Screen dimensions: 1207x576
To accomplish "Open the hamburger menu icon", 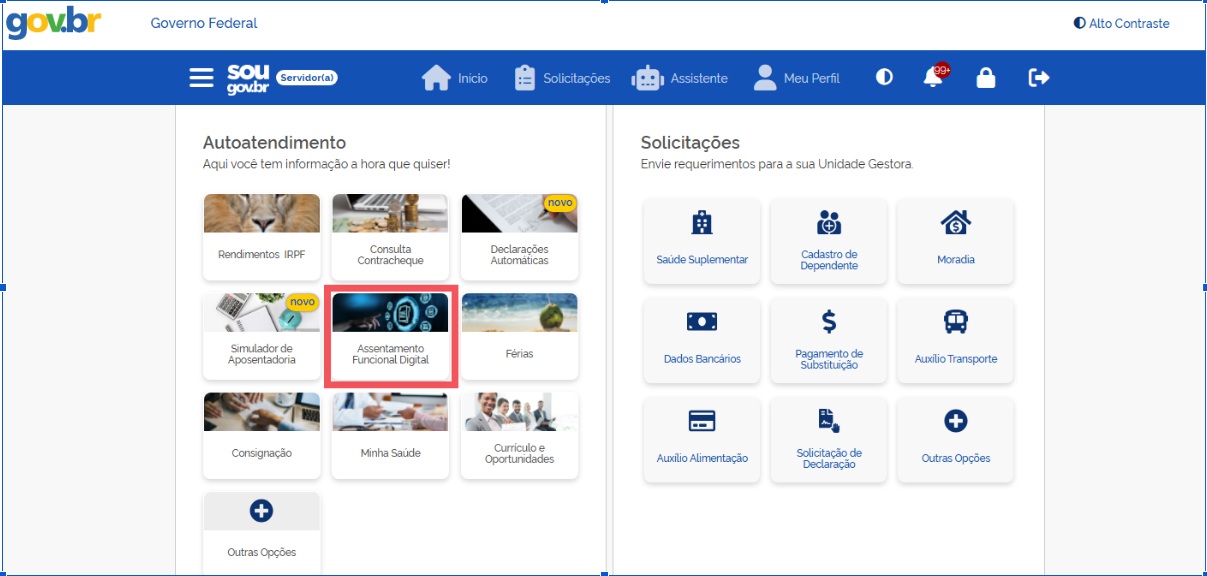I will point(201,78).
